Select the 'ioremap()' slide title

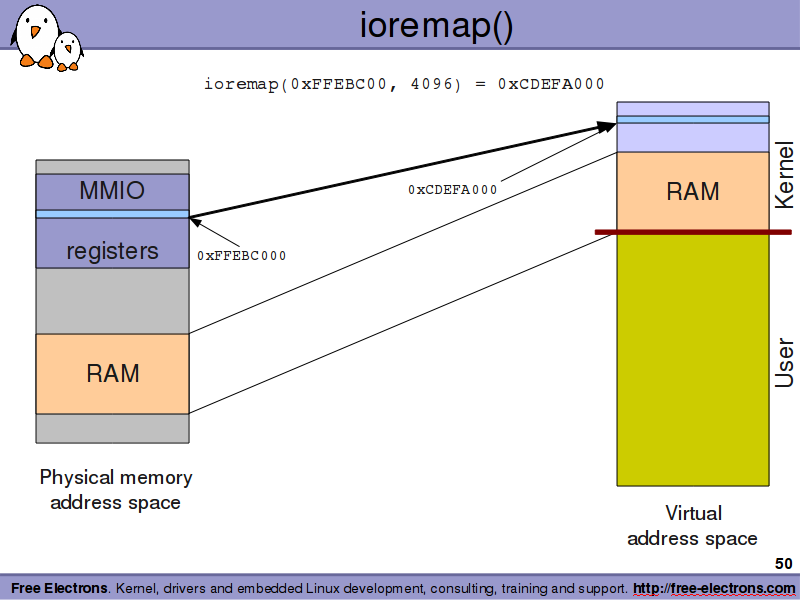[436, 26]
